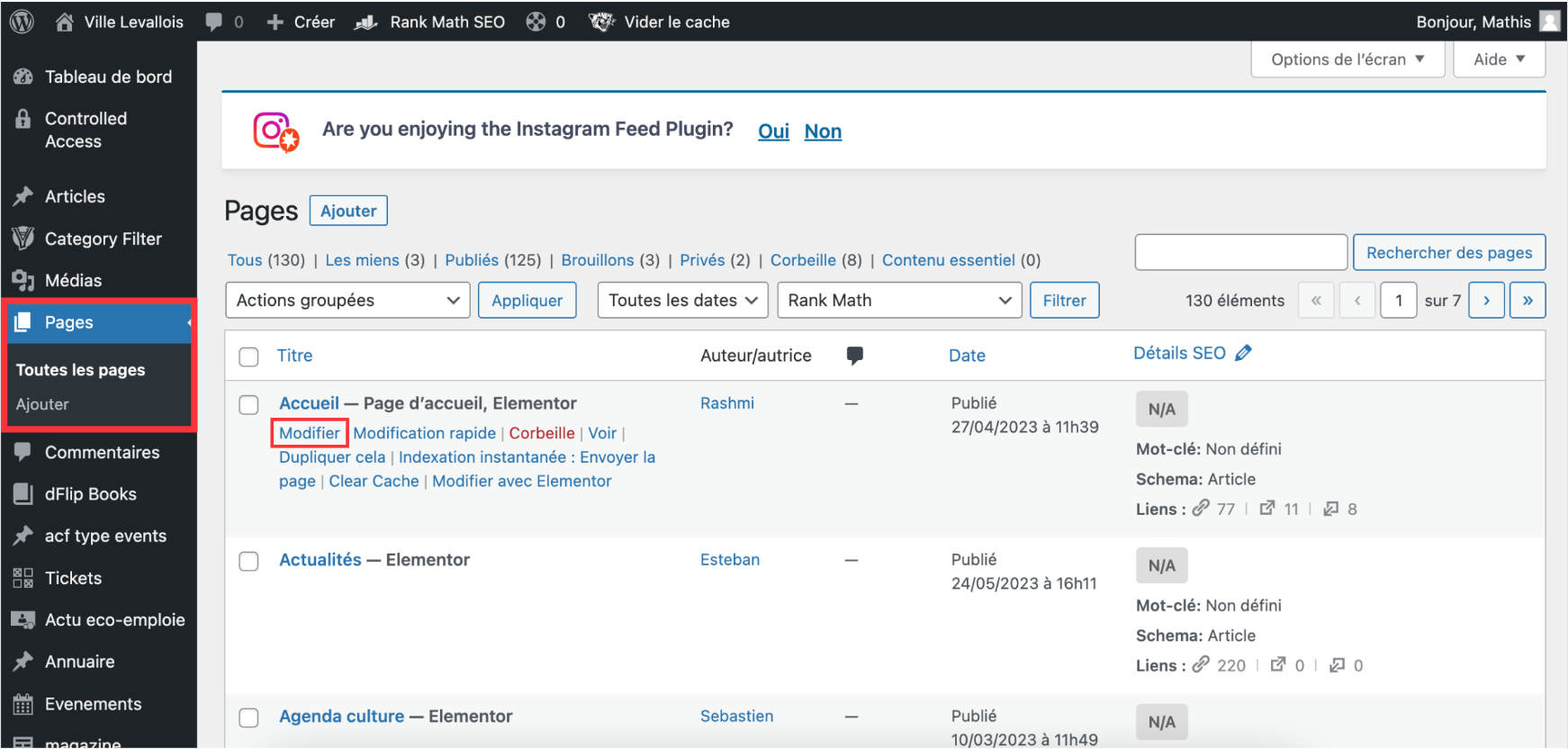Click the Rank Math SEO toolbar icon
Viewport: 1568px width, 749px height.
pos(366,22)
